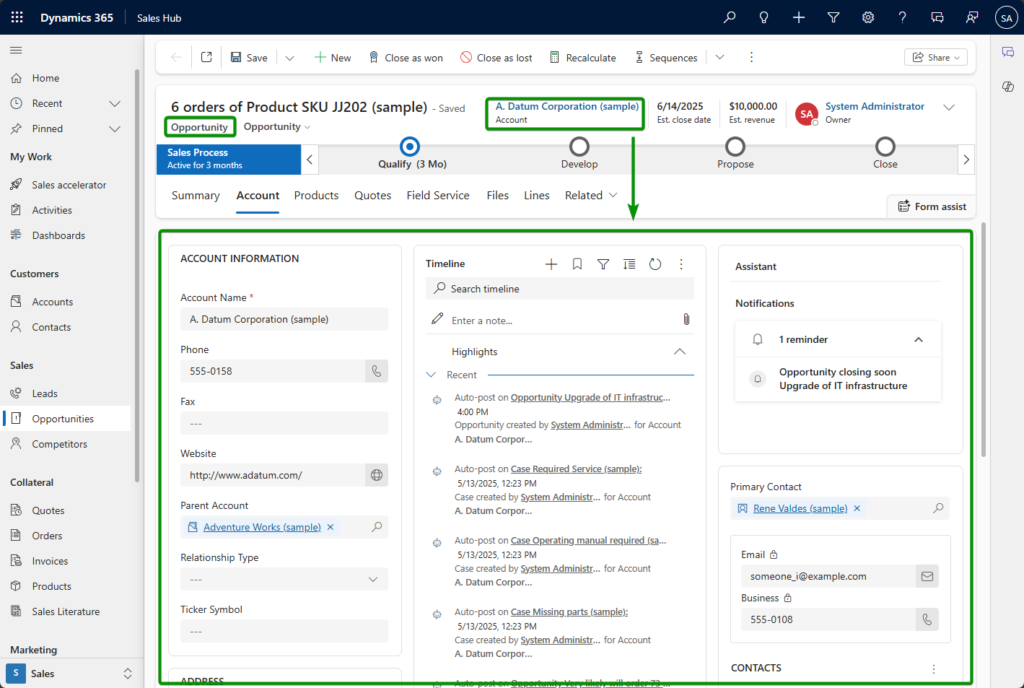1024x688 pixels.
Task: Select the Qualify stage circle
Action: tap(409, 146)
